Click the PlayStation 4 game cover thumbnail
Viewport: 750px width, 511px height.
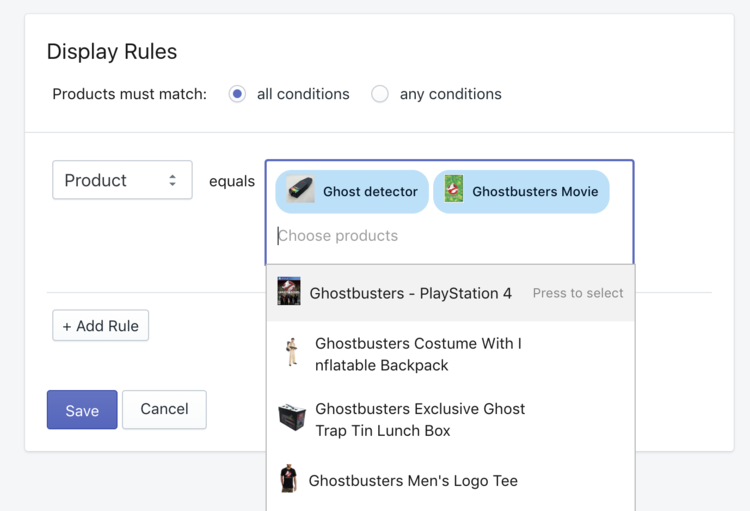coord(289,292)
